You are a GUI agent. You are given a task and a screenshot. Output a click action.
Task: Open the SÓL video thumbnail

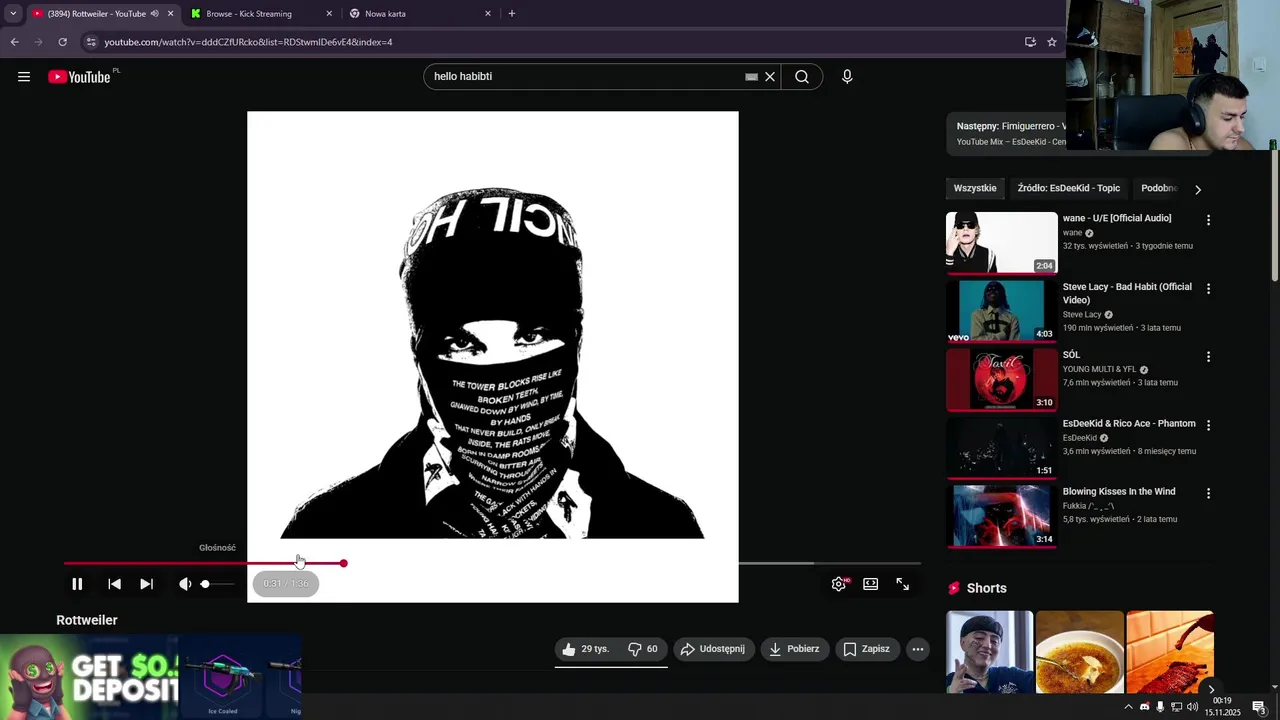[1002, 379]
